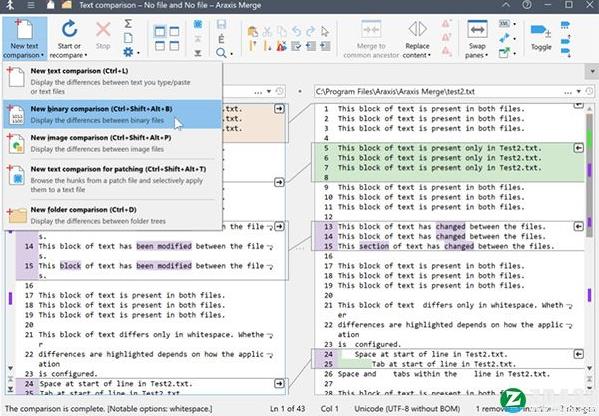Expand the Start or recompare dropdown
599x416 pixels.
click(x=86, y=55)
